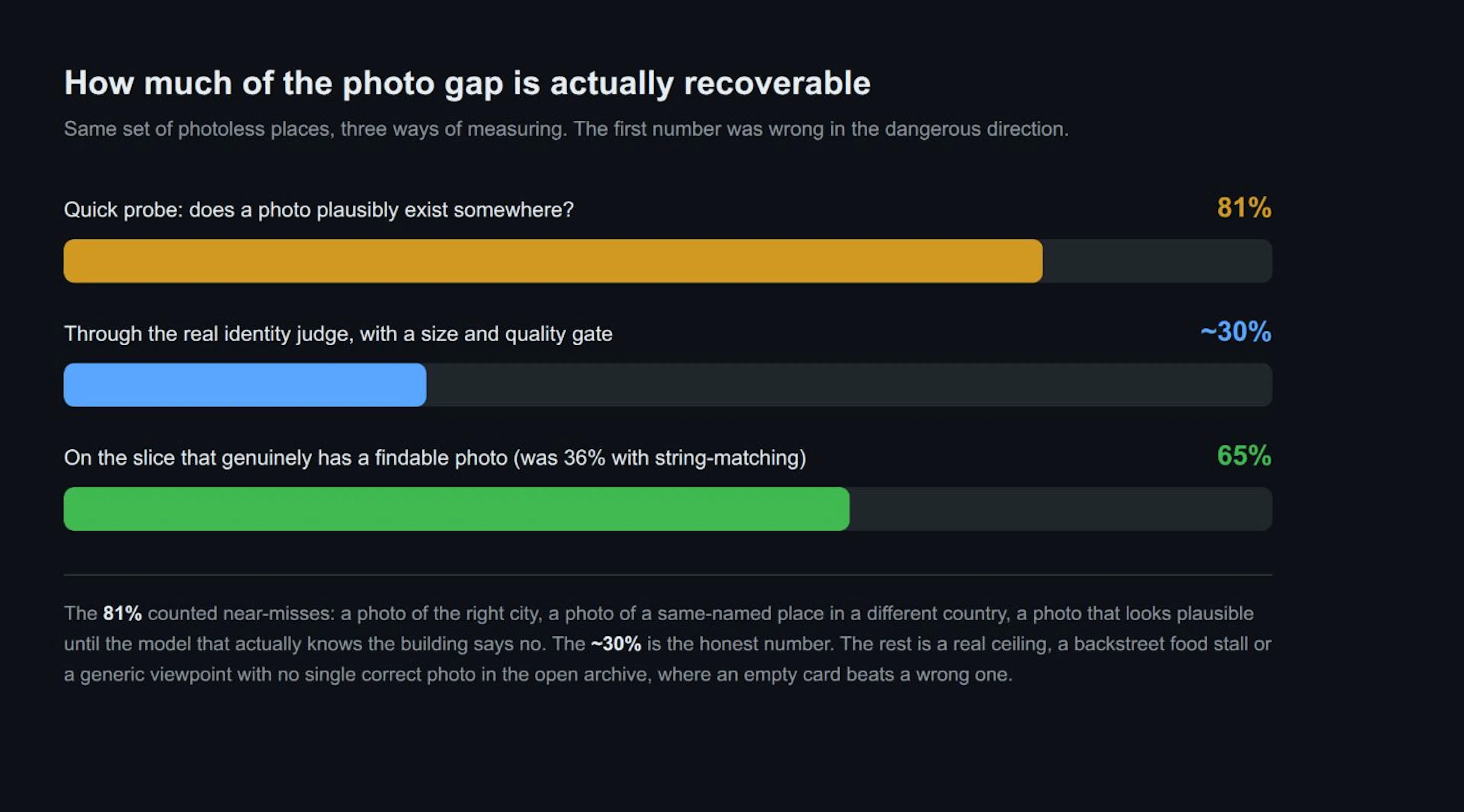The width and height of the screenshot is (1464, 812).
Task: Click the green 65% progress bar fill
Action: point(456,509)
